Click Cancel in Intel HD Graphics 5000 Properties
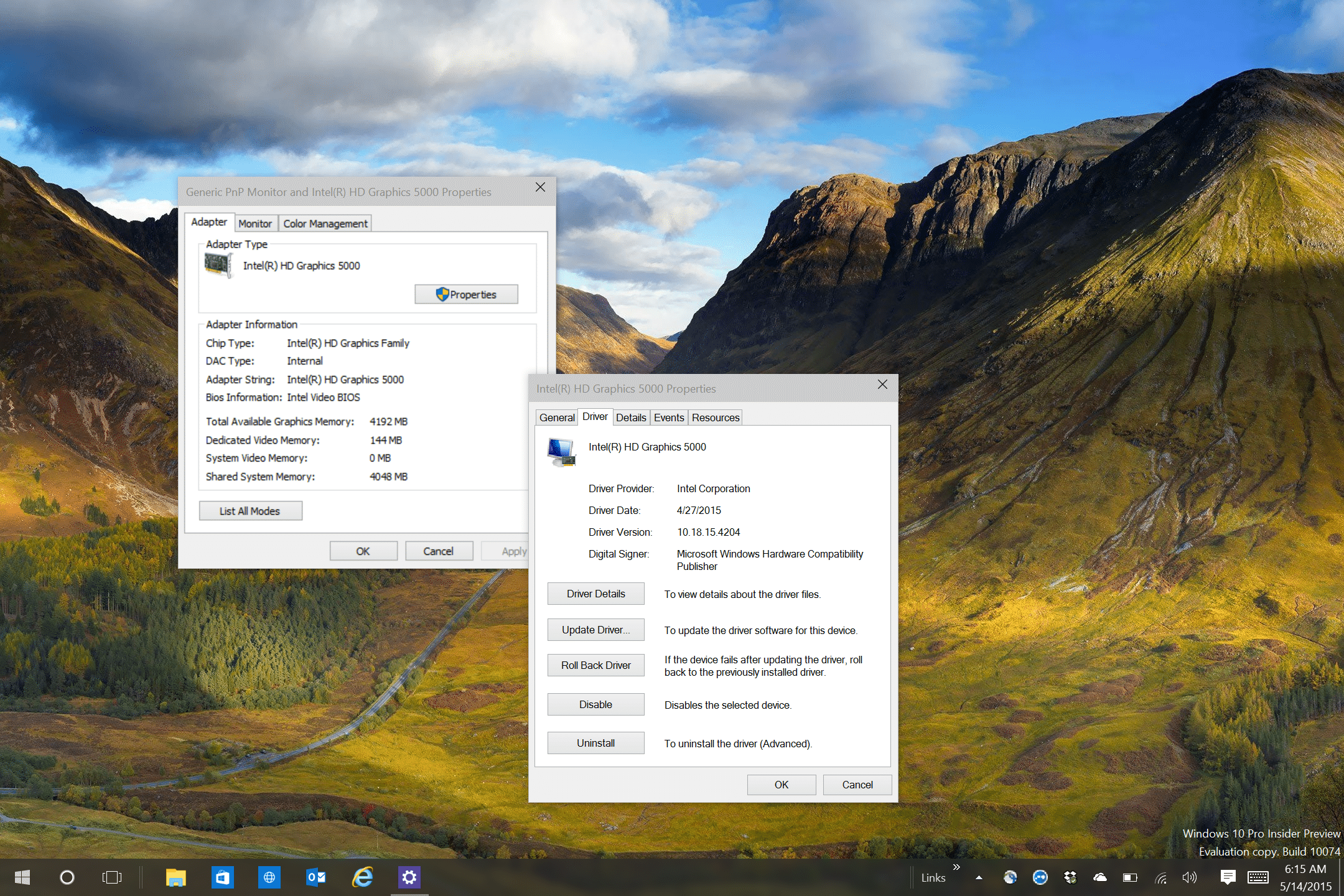The image size is (1344, 896). click(857, 785)
